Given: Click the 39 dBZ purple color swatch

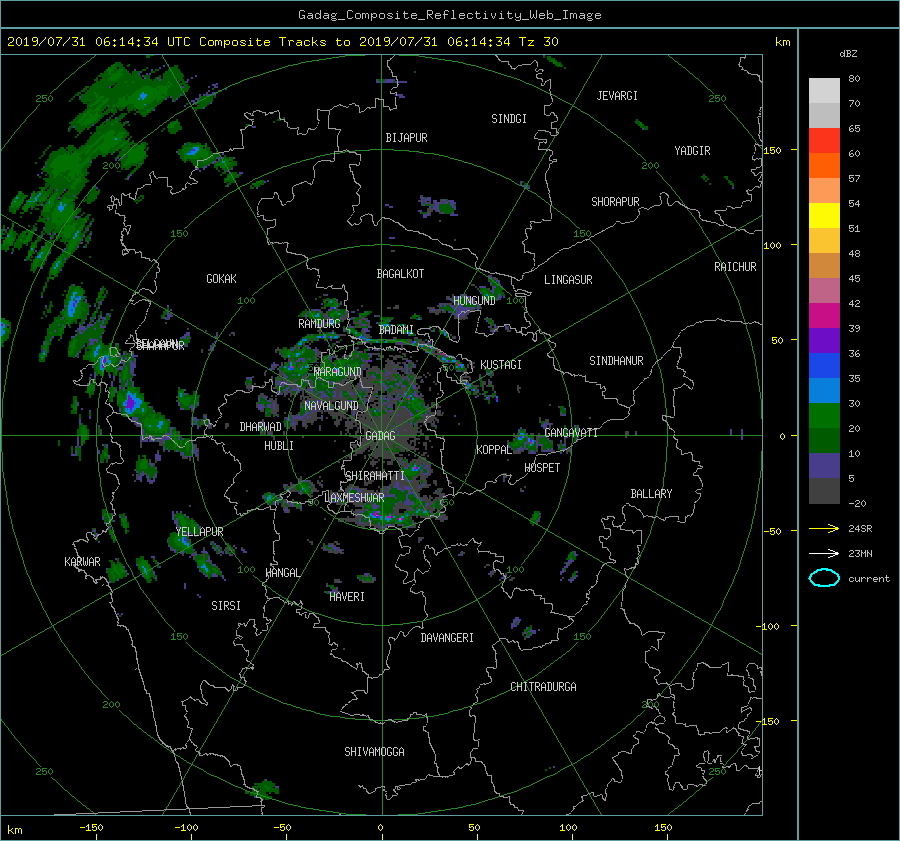Looking at the screenshot, I should [824, 340].
